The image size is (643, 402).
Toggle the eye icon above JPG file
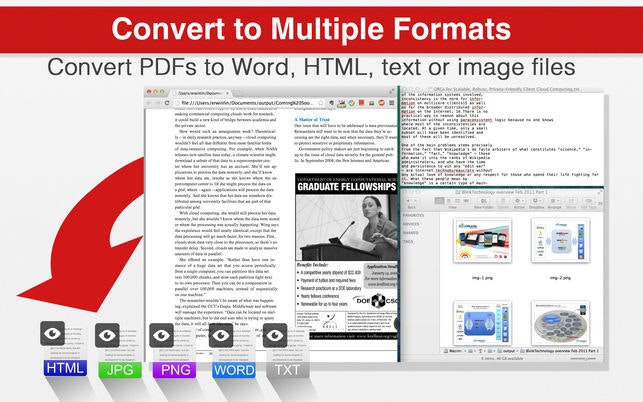tap(107, 335)
